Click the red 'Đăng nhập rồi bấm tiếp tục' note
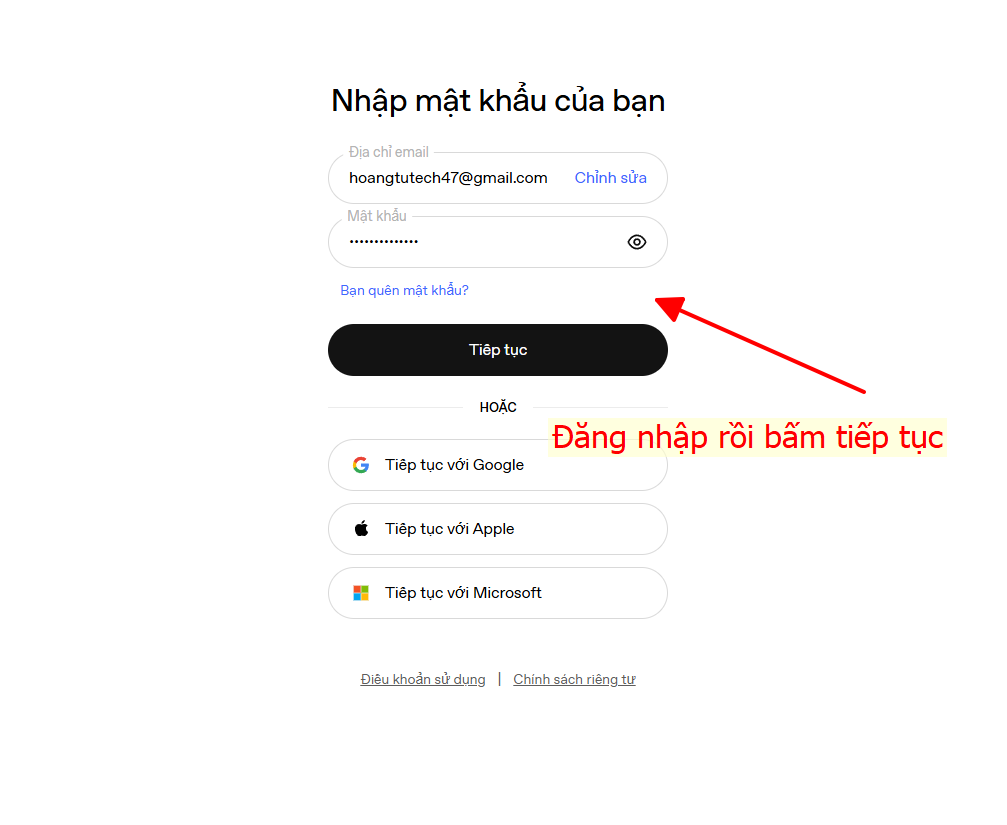This screenshot has height=825, width=1007. (747, 438)
